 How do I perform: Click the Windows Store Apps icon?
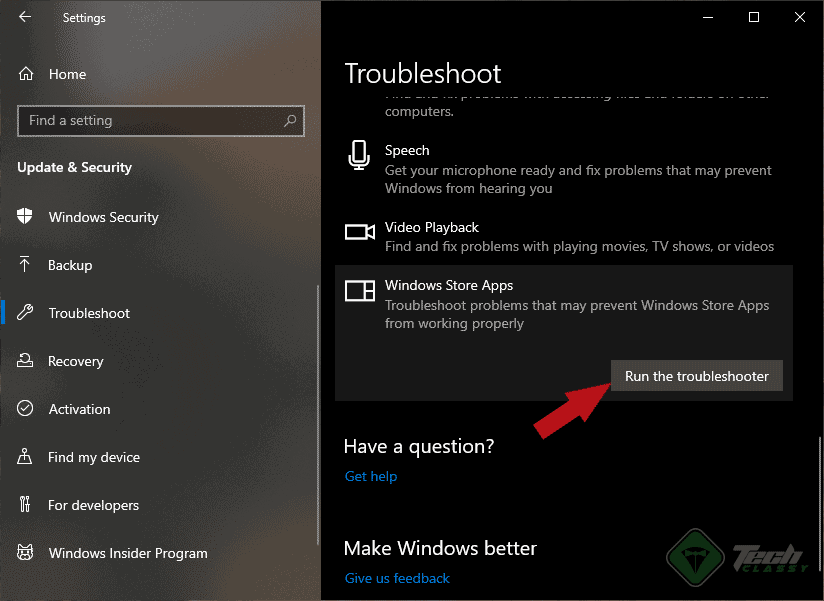tap(359, 290)
